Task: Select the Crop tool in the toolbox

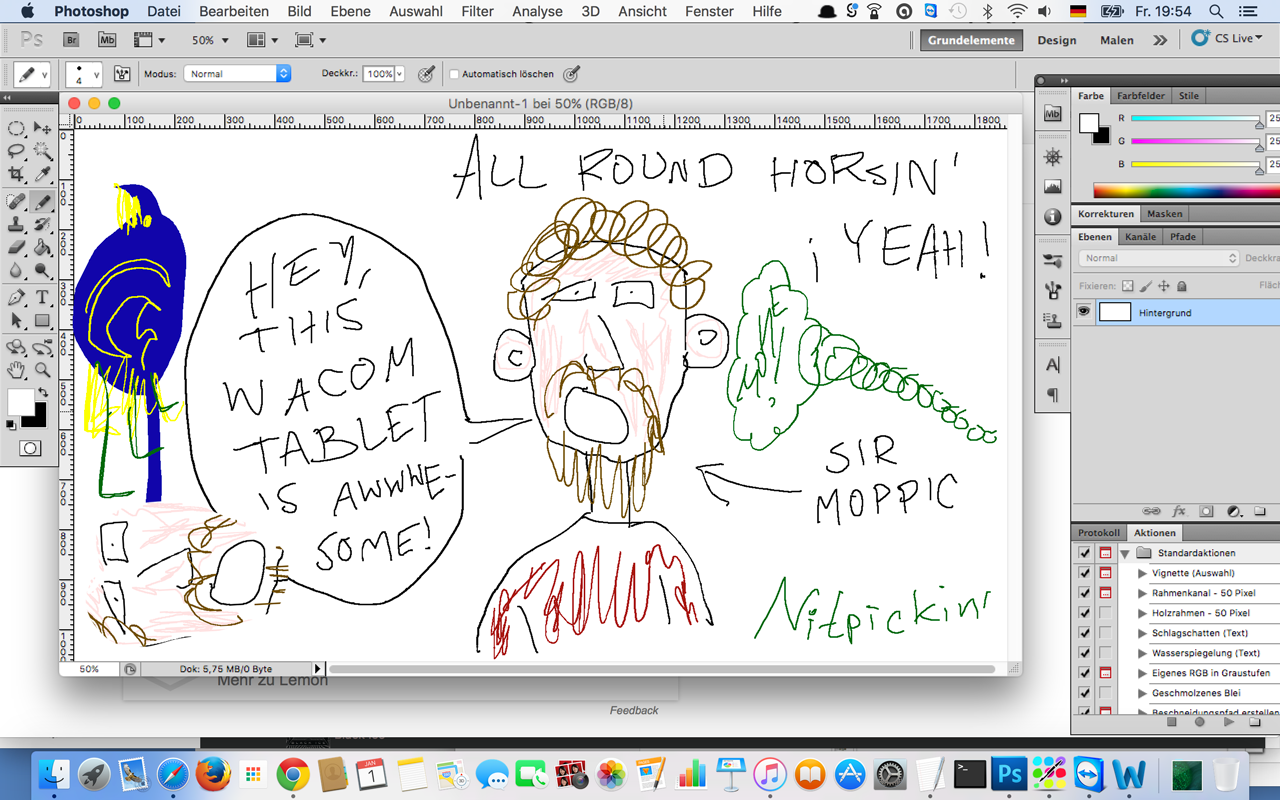Action: (x=16, y=175)
